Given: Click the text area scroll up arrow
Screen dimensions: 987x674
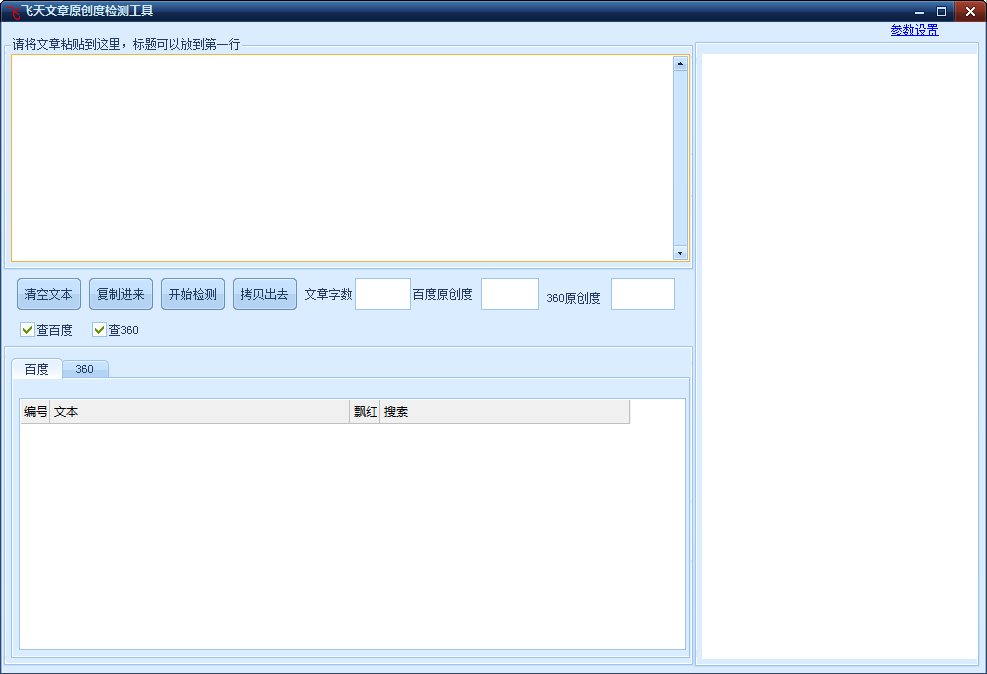Looking at the screenshot, I should [x=680, y=64].
